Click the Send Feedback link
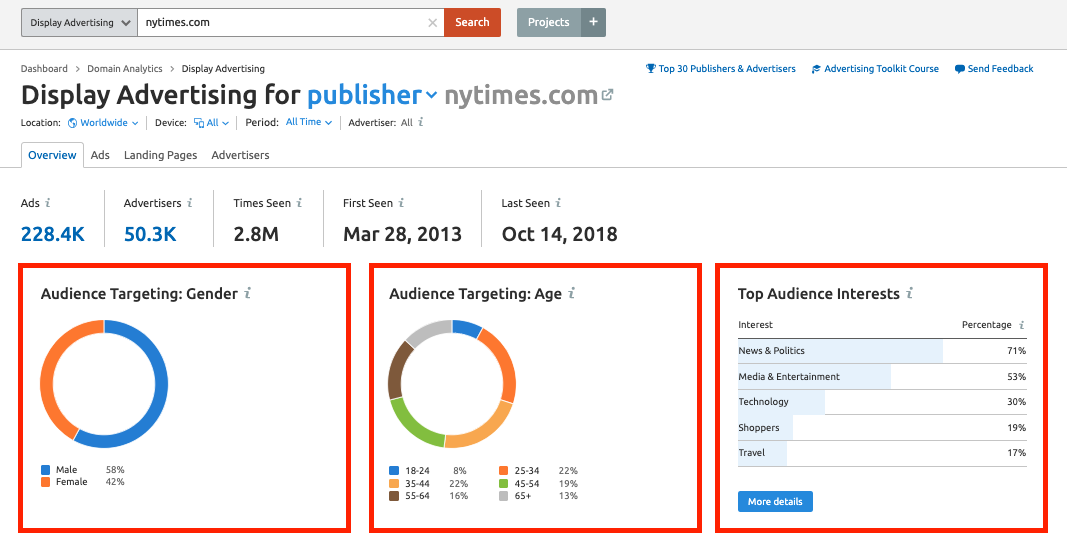 coord(1000,69)
